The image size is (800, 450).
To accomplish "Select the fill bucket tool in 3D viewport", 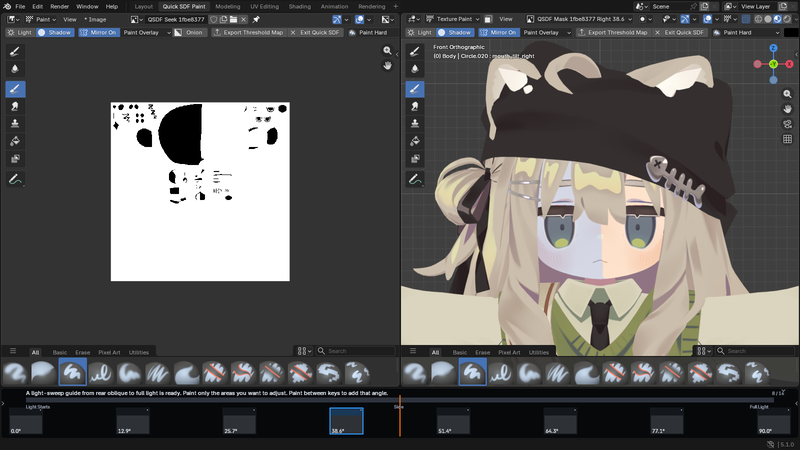I will point(415,141).
